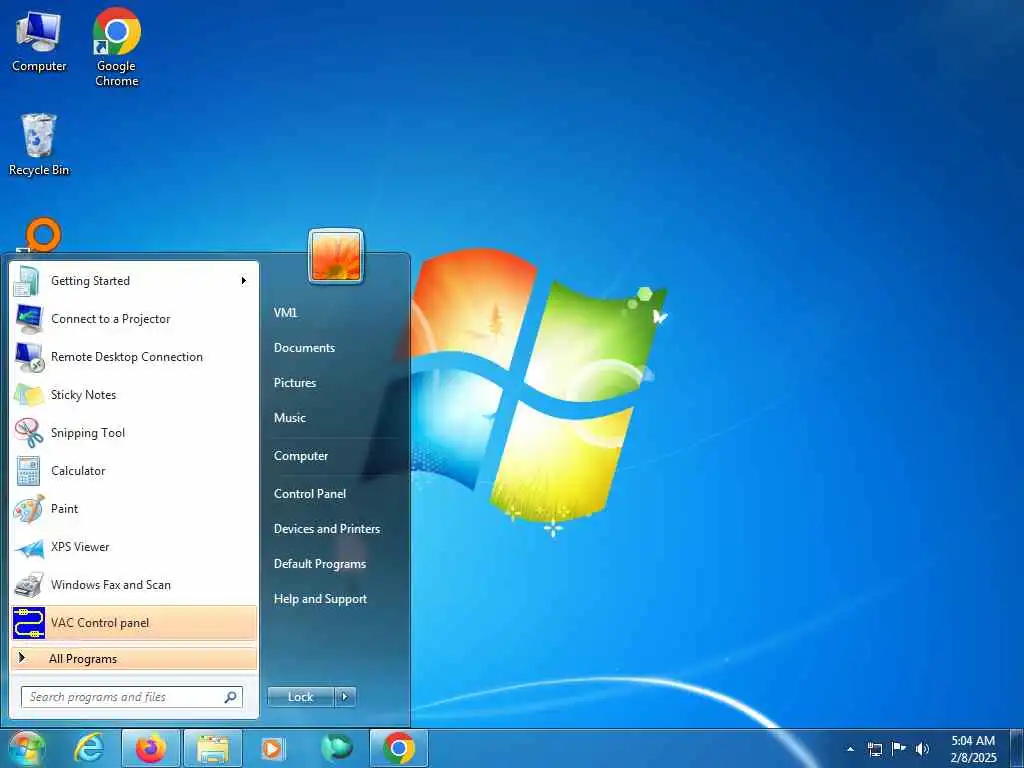Open Control Panel from Start menu
The width and height of the screenshot is (1024, 768).
tap(310, 494)
